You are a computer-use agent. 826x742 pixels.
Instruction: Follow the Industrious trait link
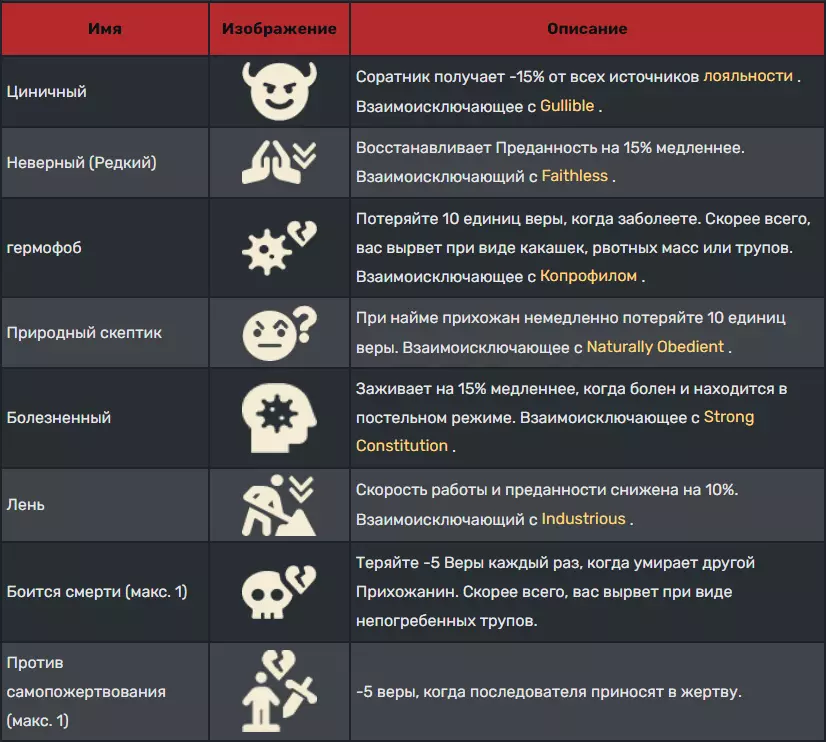pos(583,519)
